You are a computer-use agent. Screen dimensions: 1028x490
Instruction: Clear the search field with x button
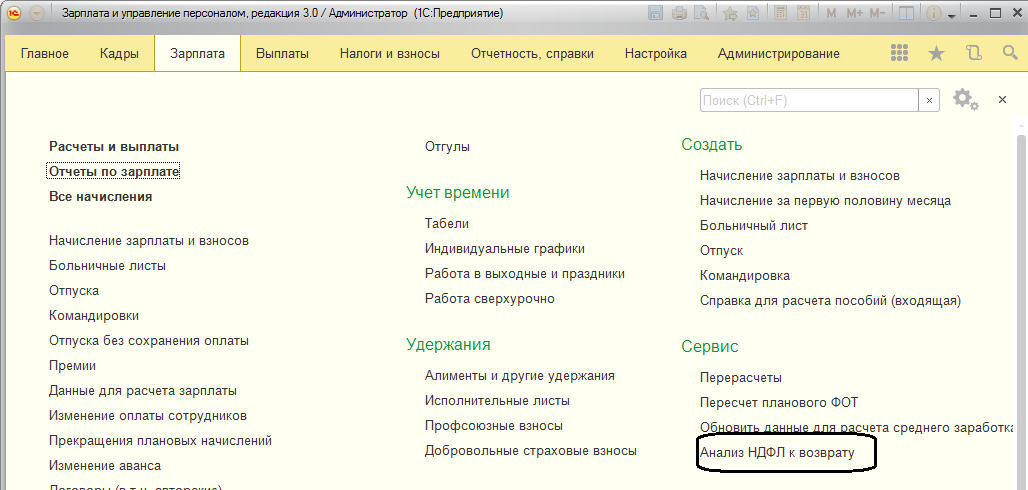pyautogui.click(x=930, y=100)
